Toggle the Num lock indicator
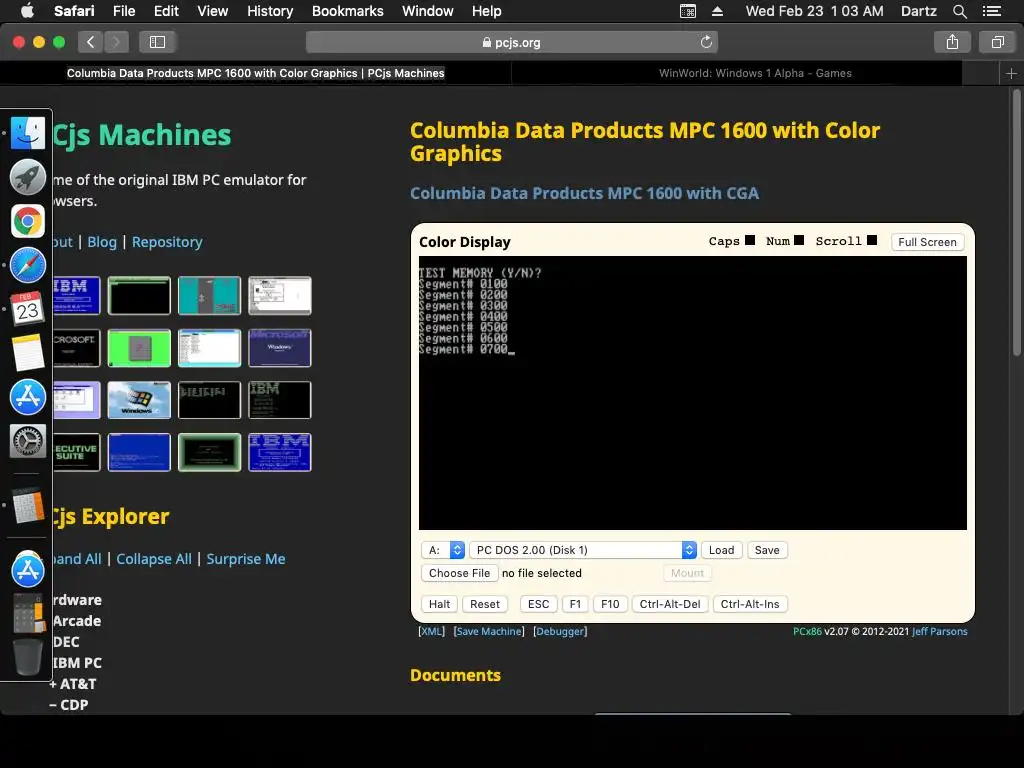The width and height of the screenshot is (1024, 768). coord(799,240)
